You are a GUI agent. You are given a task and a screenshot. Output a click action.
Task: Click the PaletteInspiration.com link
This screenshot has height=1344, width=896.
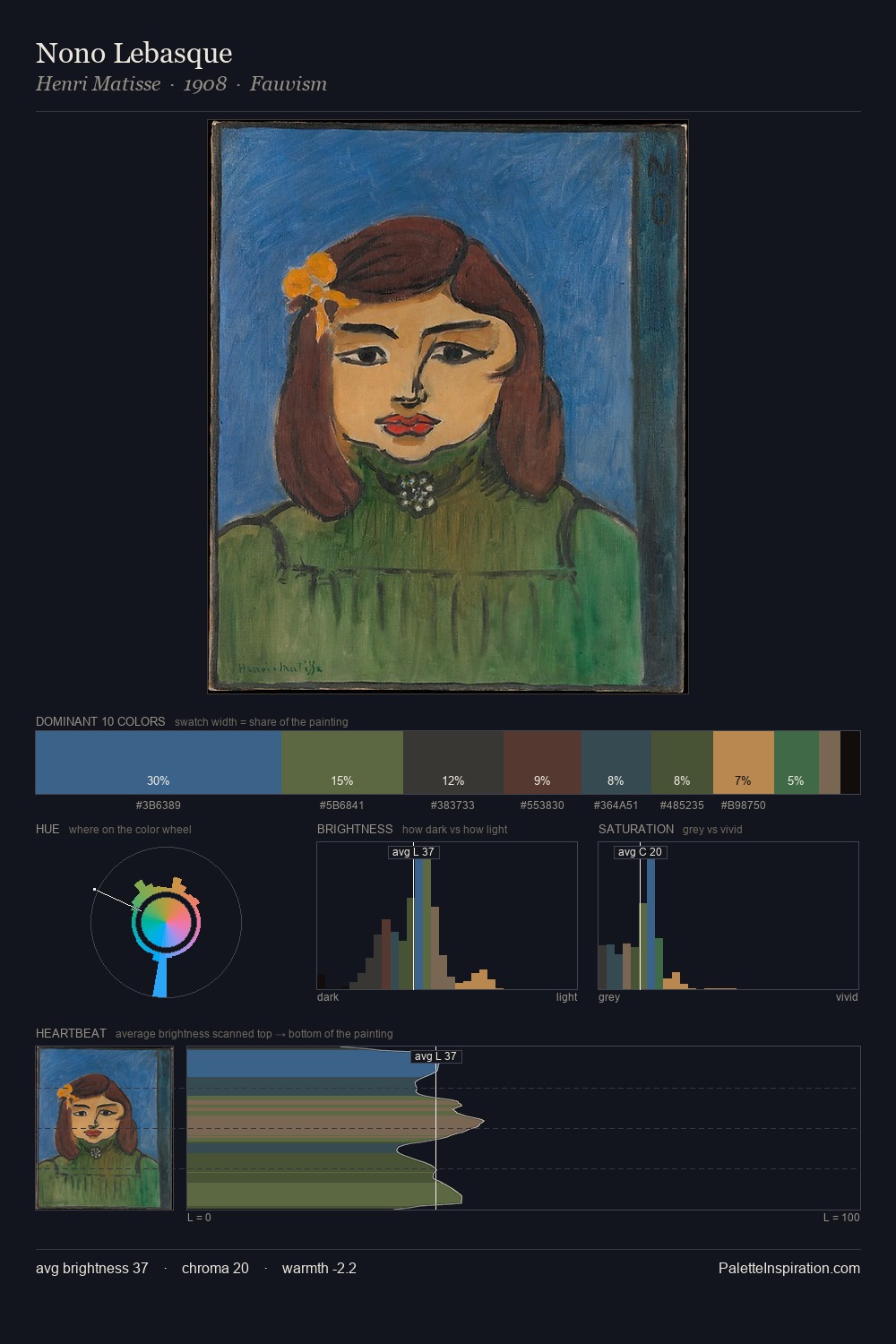tap(789, 1268)
